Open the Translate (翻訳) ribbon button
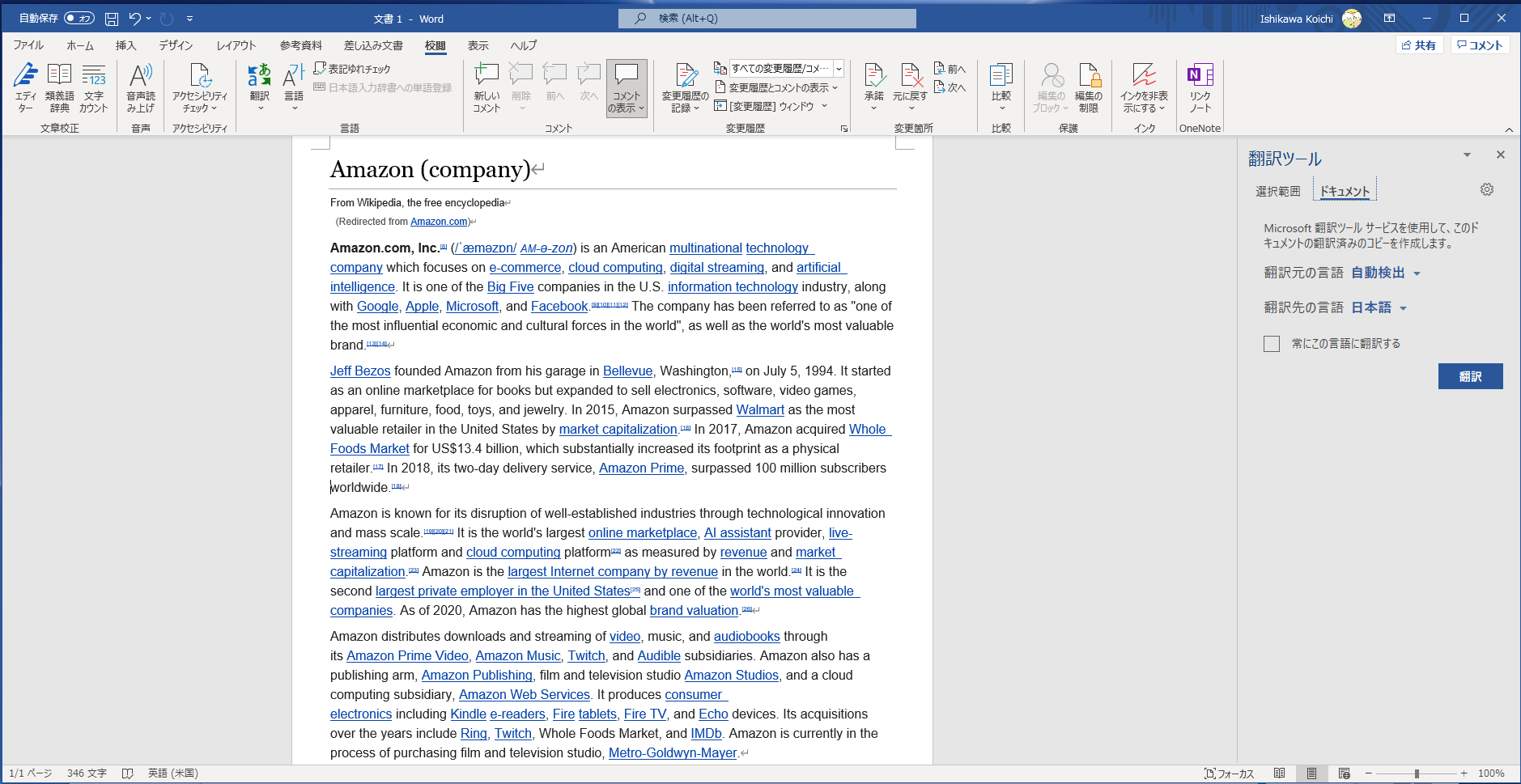Viewport: 1521px width, 784px height. click(260, 87)
